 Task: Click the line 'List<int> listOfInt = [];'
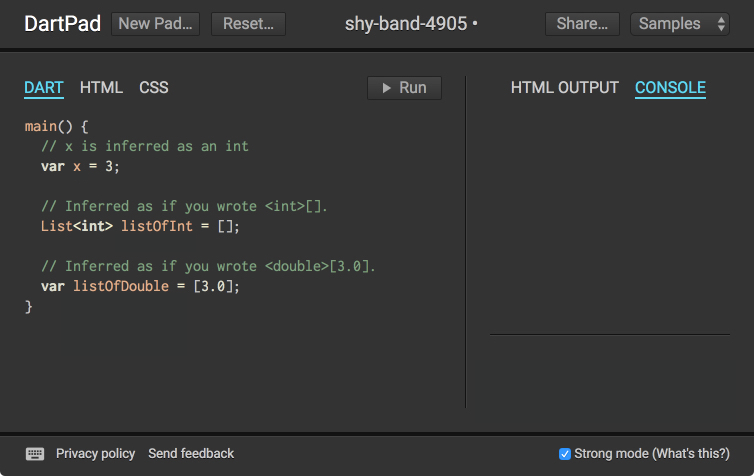click(x=140, y=226)
